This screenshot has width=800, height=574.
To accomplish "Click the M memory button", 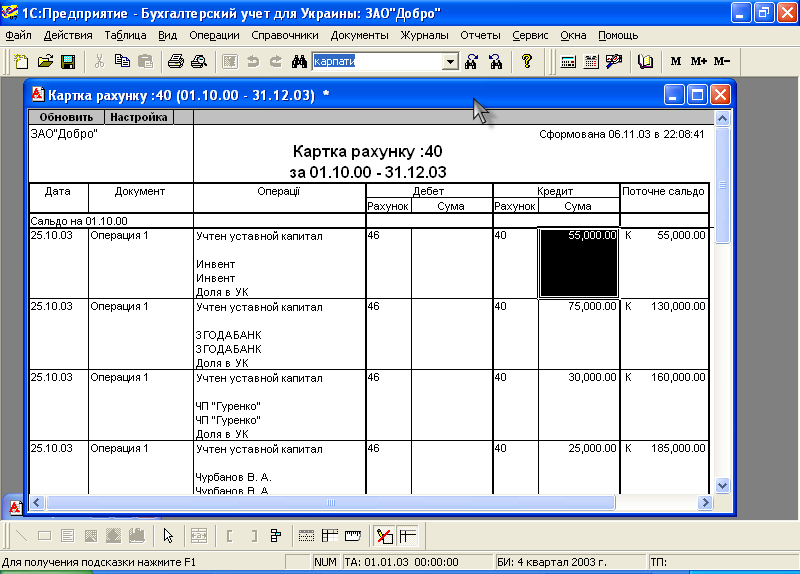I will click(x=676, y=62).
